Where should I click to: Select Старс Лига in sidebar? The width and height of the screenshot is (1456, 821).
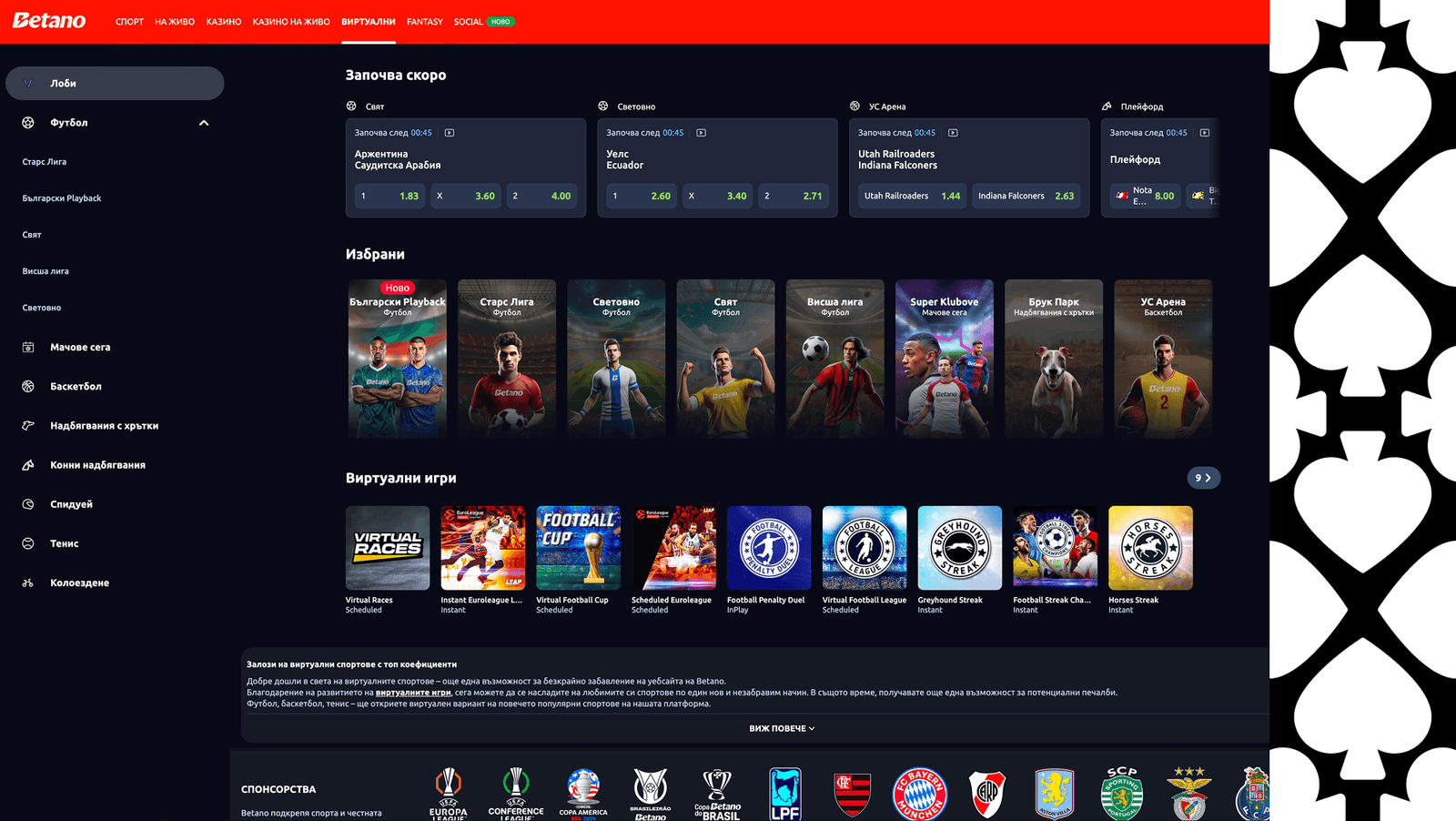[x=45, y=162]
